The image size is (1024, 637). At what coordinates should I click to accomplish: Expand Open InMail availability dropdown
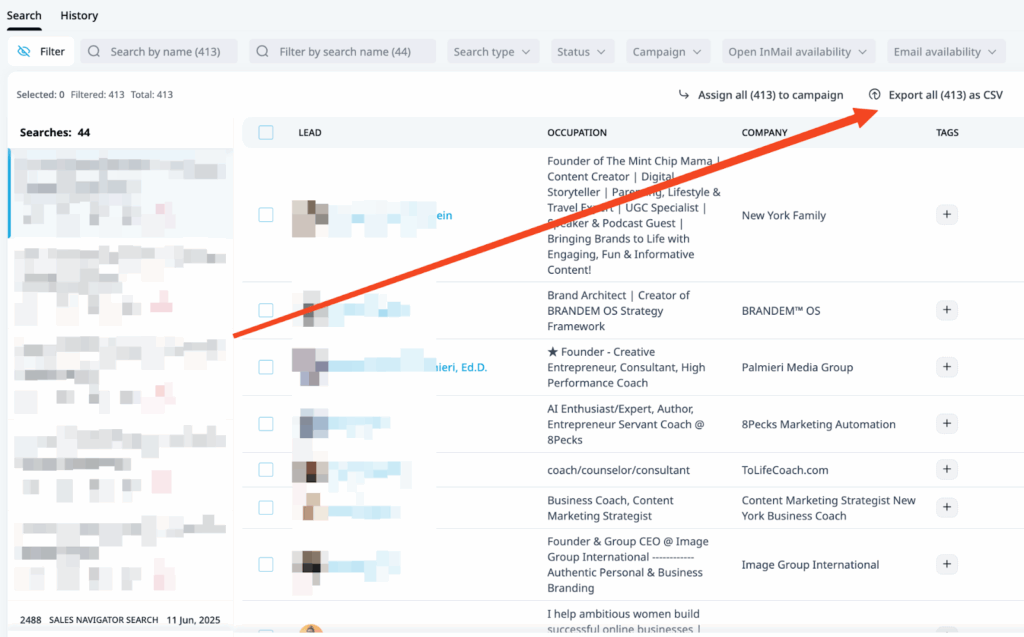(x=796, y=52)
